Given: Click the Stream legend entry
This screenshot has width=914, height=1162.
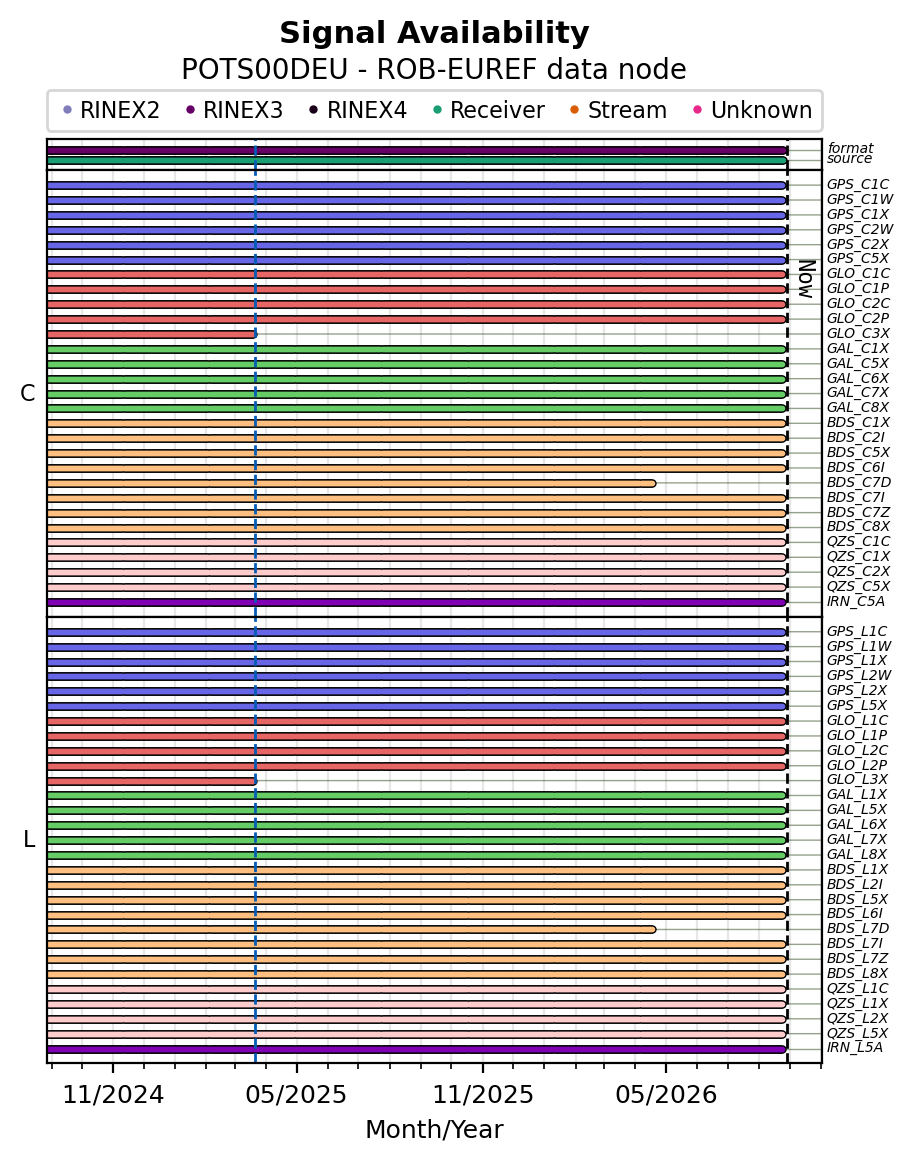Looking at the screenshot, I should click(618, 110).
